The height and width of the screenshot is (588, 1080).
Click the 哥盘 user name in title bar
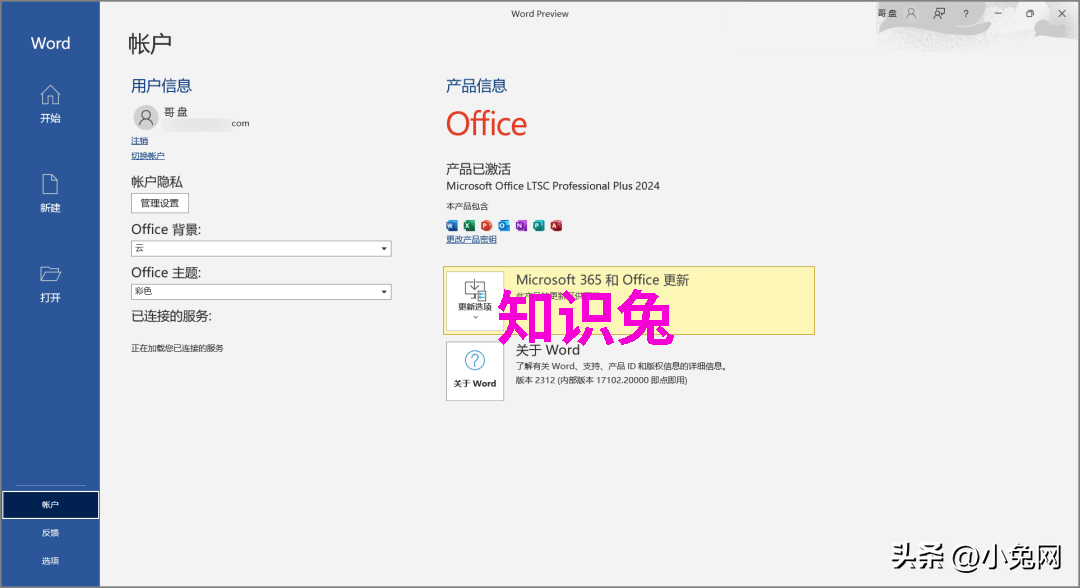coord(887,13)
